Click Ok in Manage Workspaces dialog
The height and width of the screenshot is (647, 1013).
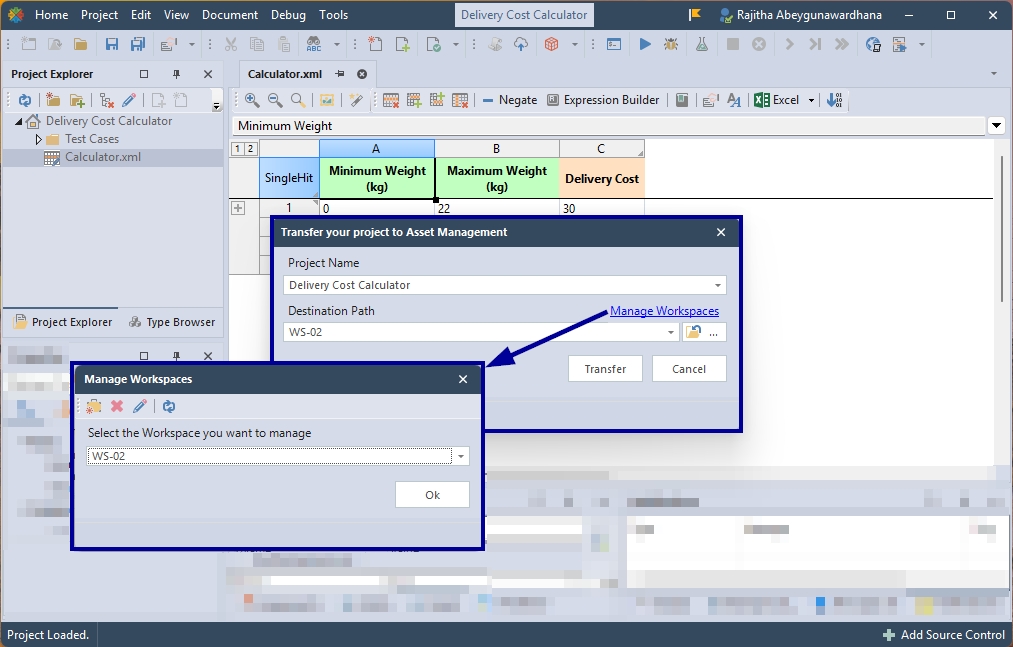(x=432, y=494)
